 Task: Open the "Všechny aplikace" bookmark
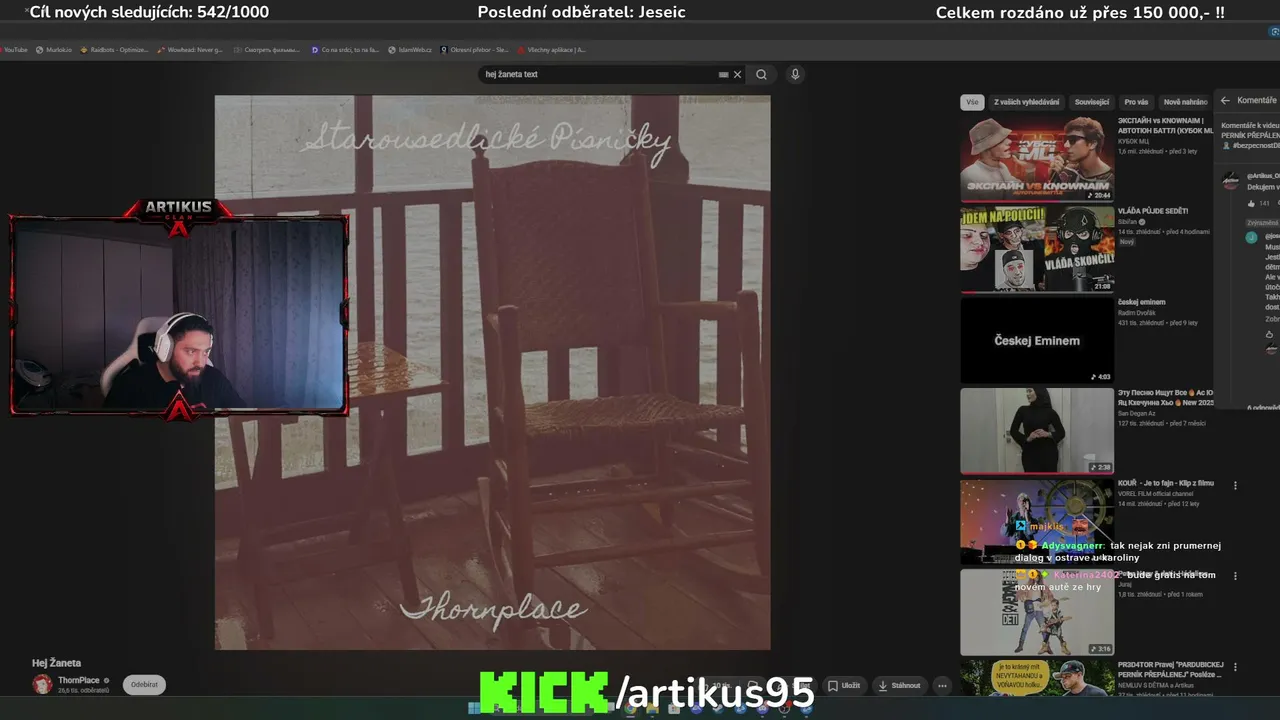pos(552,49)
